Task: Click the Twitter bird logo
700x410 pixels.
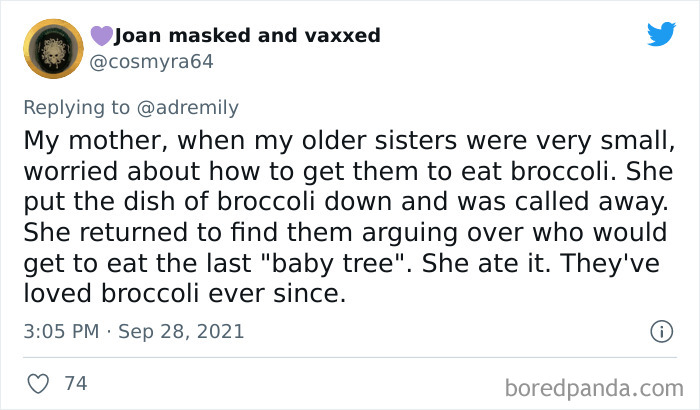Action: 661,34
